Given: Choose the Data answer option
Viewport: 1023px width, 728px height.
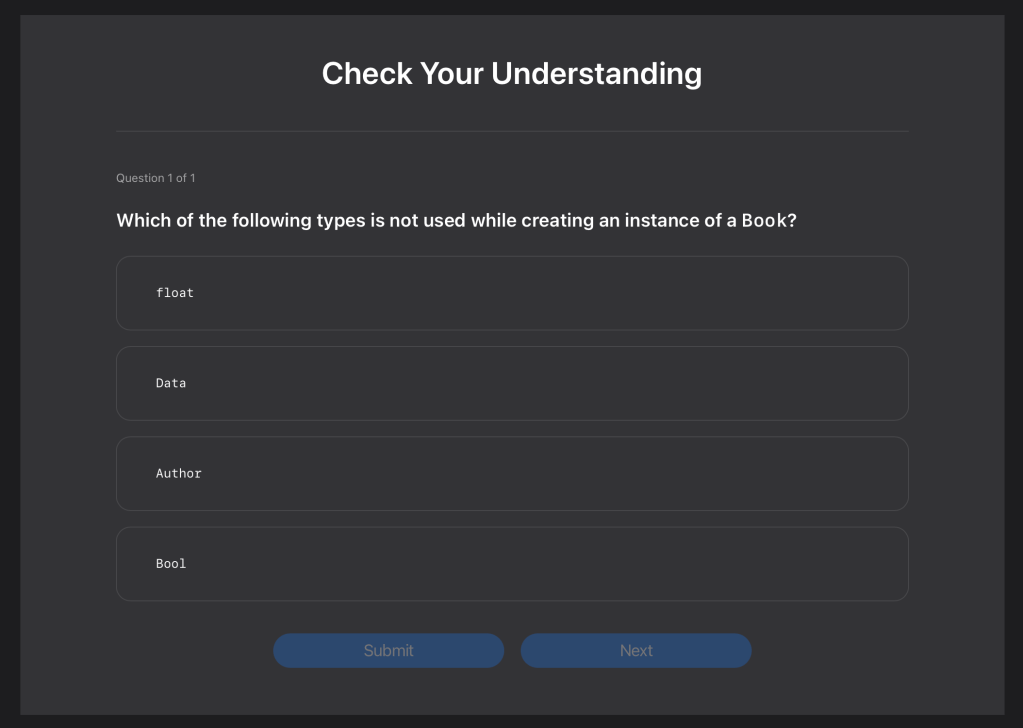Looking at the screenshot, I should tap(511, 383).
